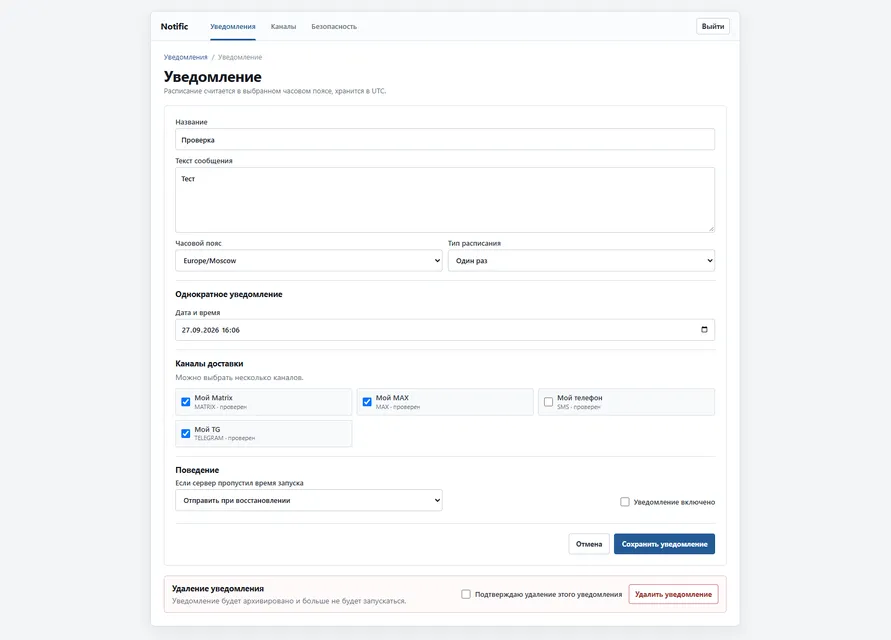
Task: Click the Мой Matrix channel label
Action: pos(214,398)
